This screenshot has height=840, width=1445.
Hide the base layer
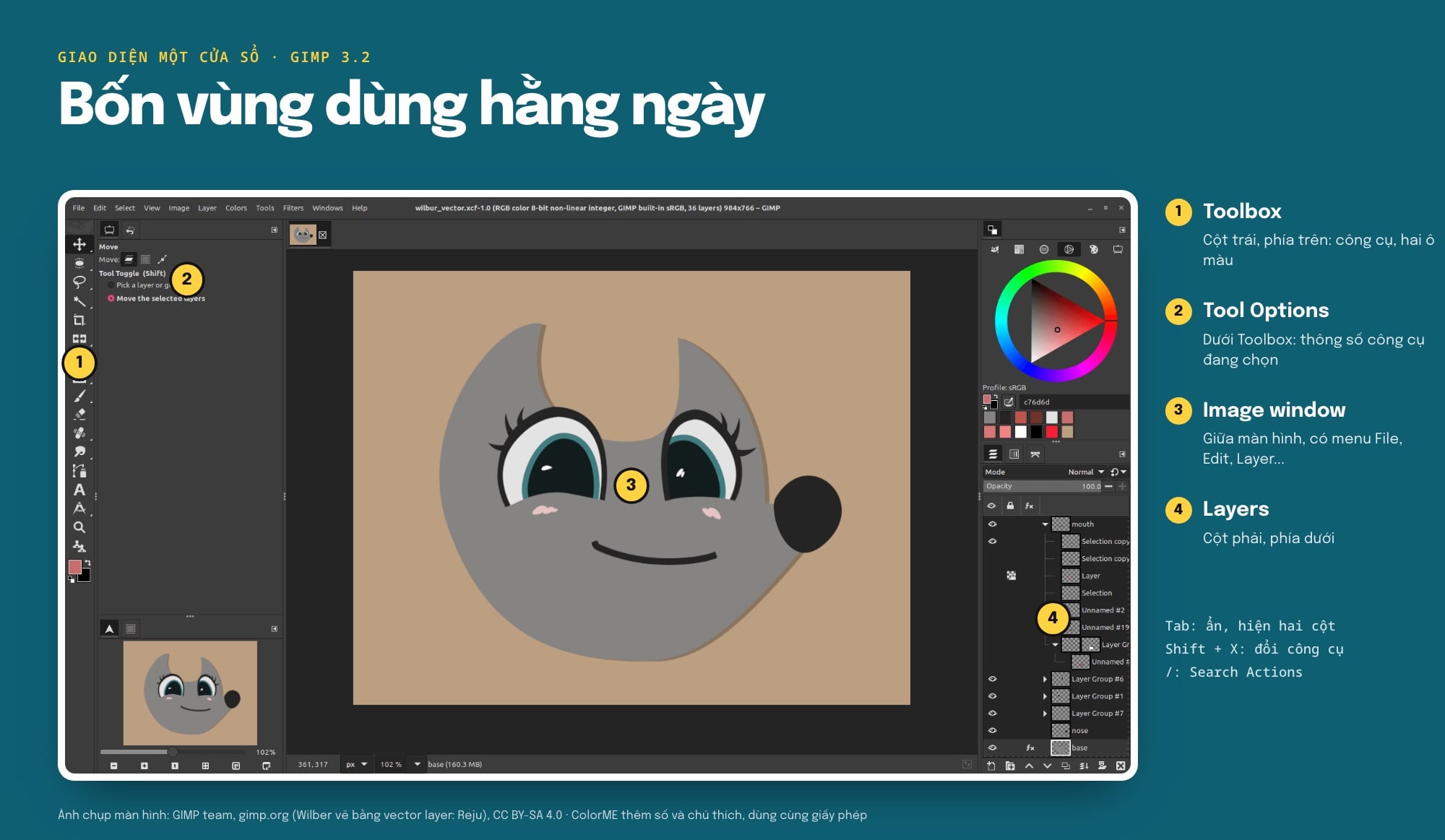[992, 748]
